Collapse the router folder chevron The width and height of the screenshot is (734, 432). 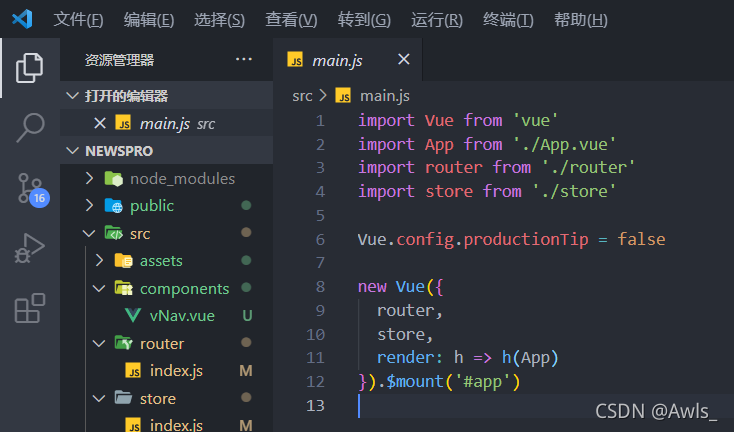[x=99, y=344]
